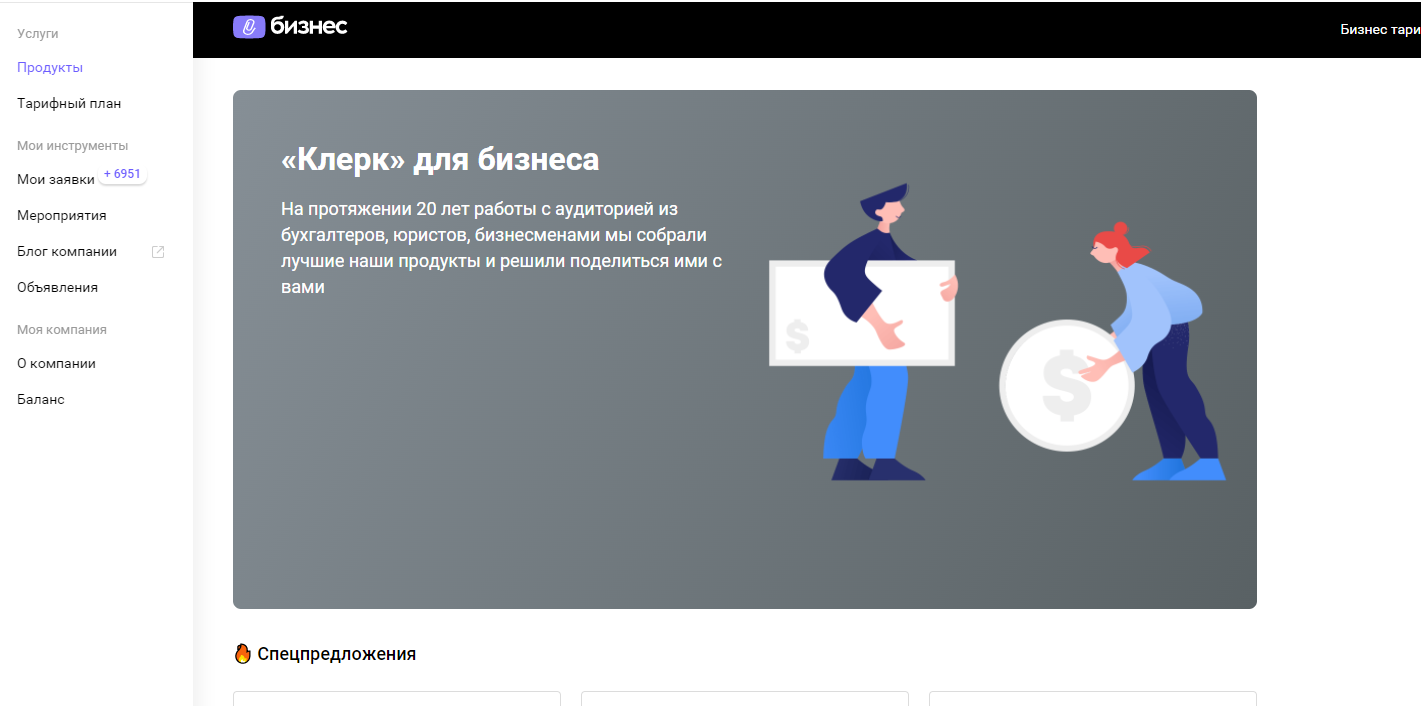Click the third special offer card
1421x706 pixels.
pyautogui.click(x=1093, y=698)
